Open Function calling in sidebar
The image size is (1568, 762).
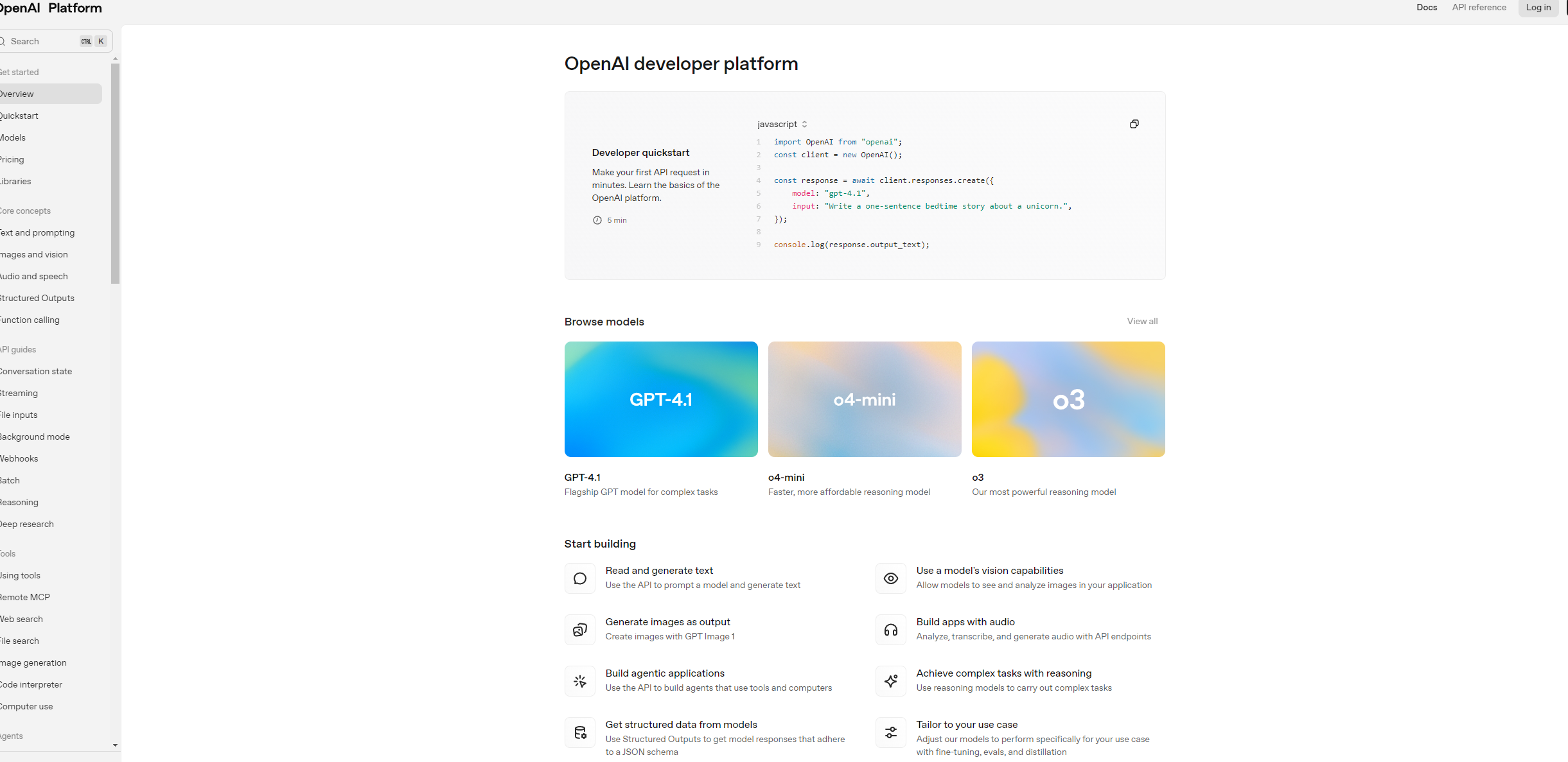point(50,320)
